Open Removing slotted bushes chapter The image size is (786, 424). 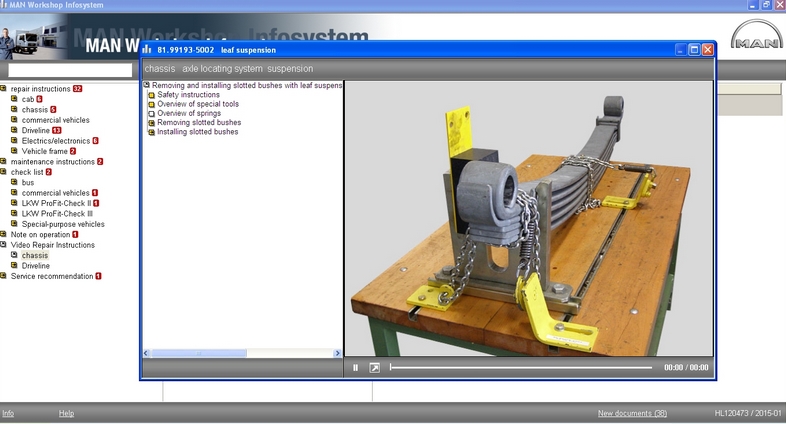click(199, 122)
